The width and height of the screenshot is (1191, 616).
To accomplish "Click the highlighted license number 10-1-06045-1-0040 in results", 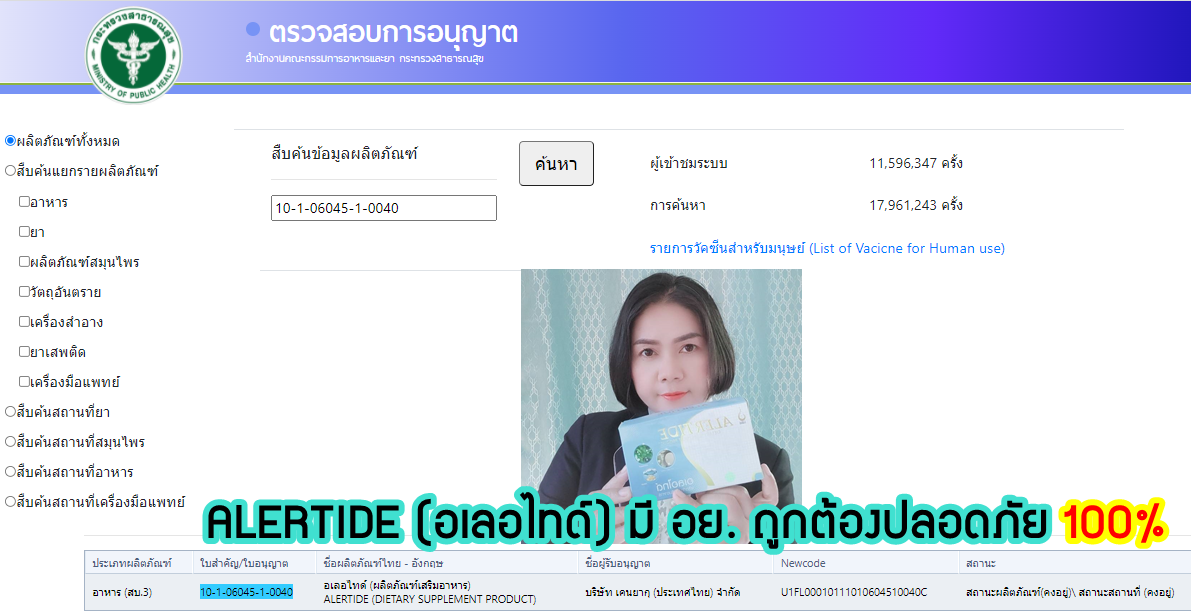I will [x=246, y=592].
